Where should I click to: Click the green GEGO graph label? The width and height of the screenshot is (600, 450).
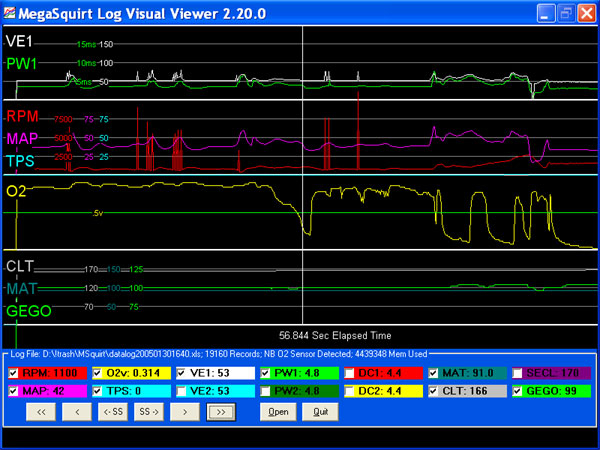[29, 311]
